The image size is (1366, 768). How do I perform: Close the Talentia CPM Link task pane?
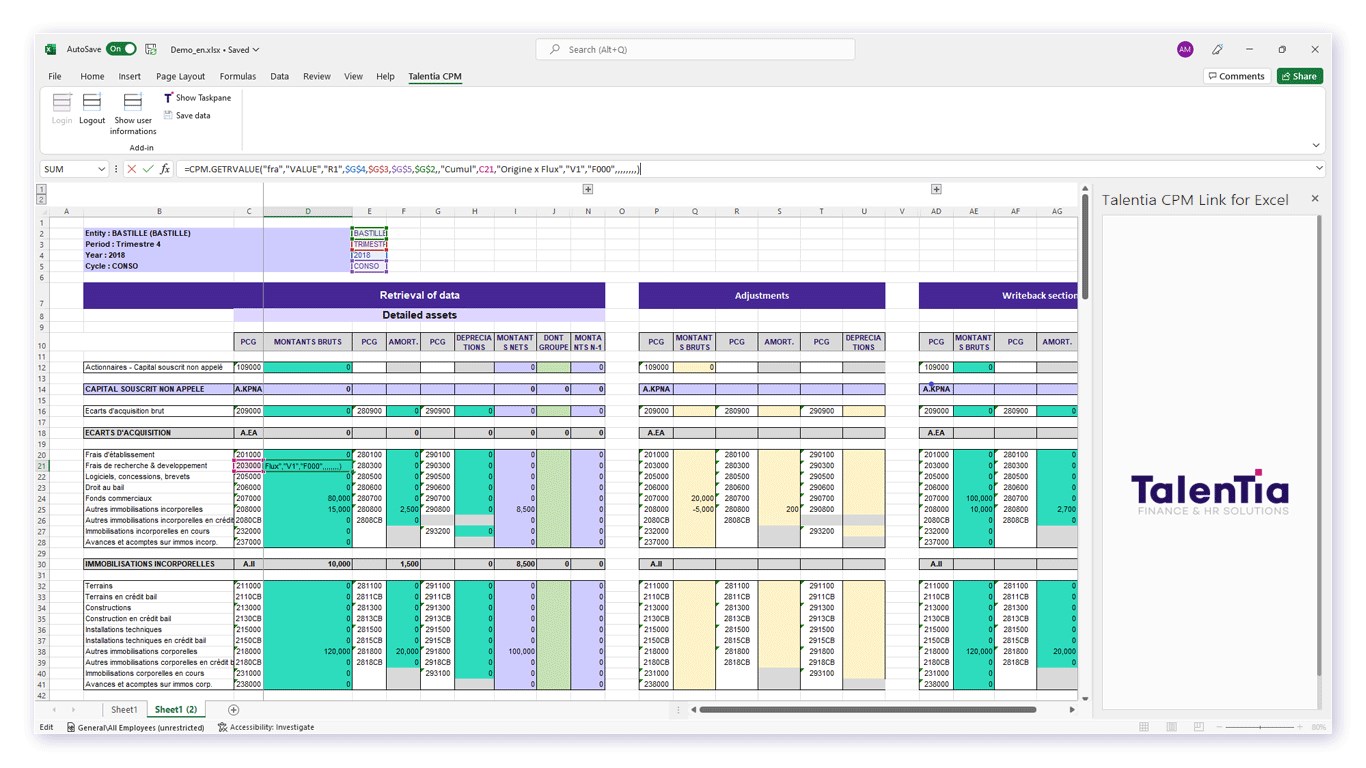(1315, 199)
